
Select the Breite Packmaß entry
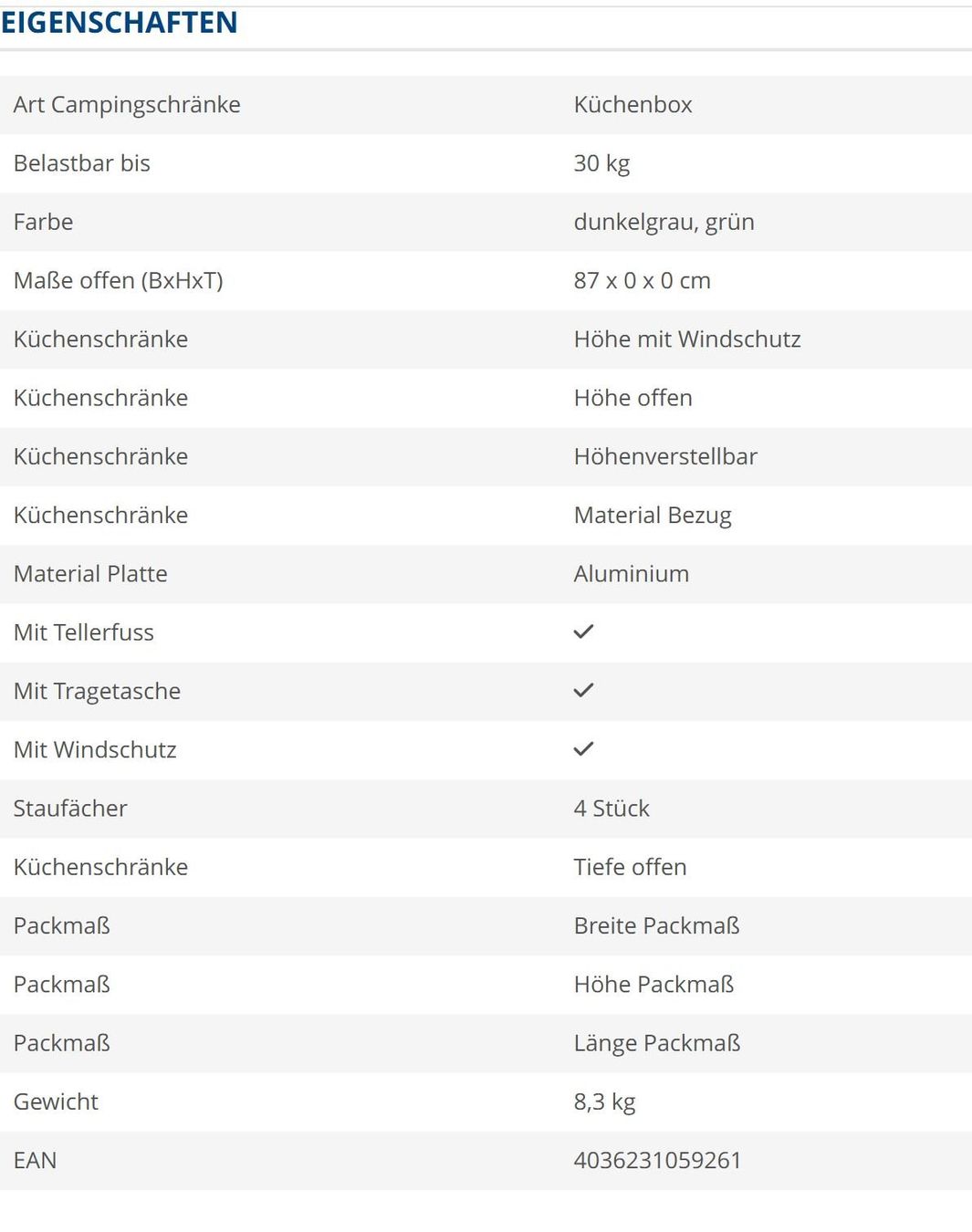656,925
